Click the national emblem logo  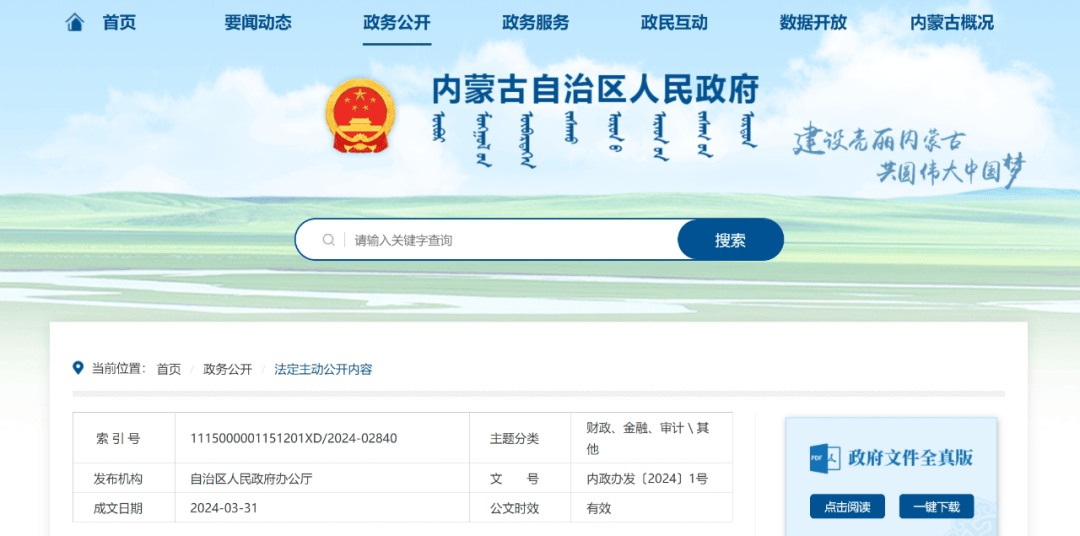[x=360, y=116]
